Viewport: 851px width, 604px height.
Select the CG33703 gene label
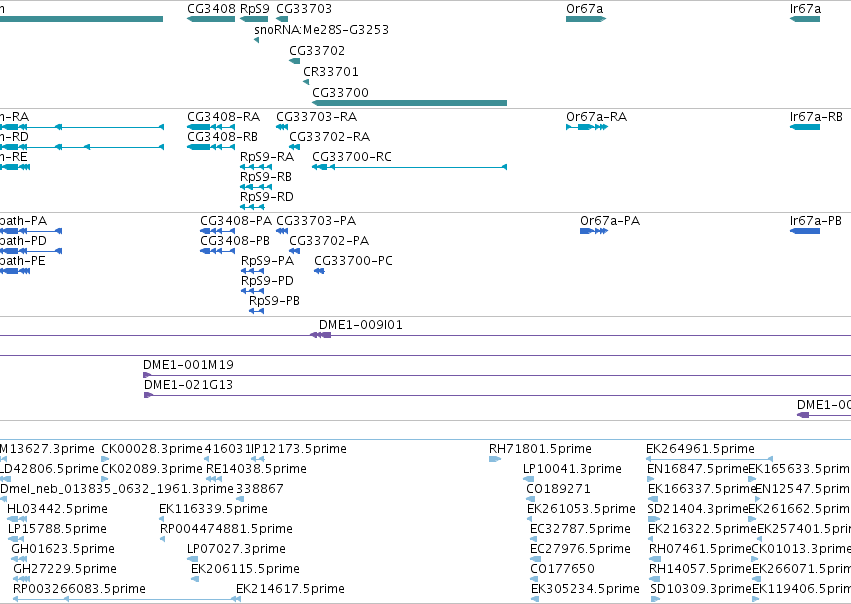(x=304, y=9)
